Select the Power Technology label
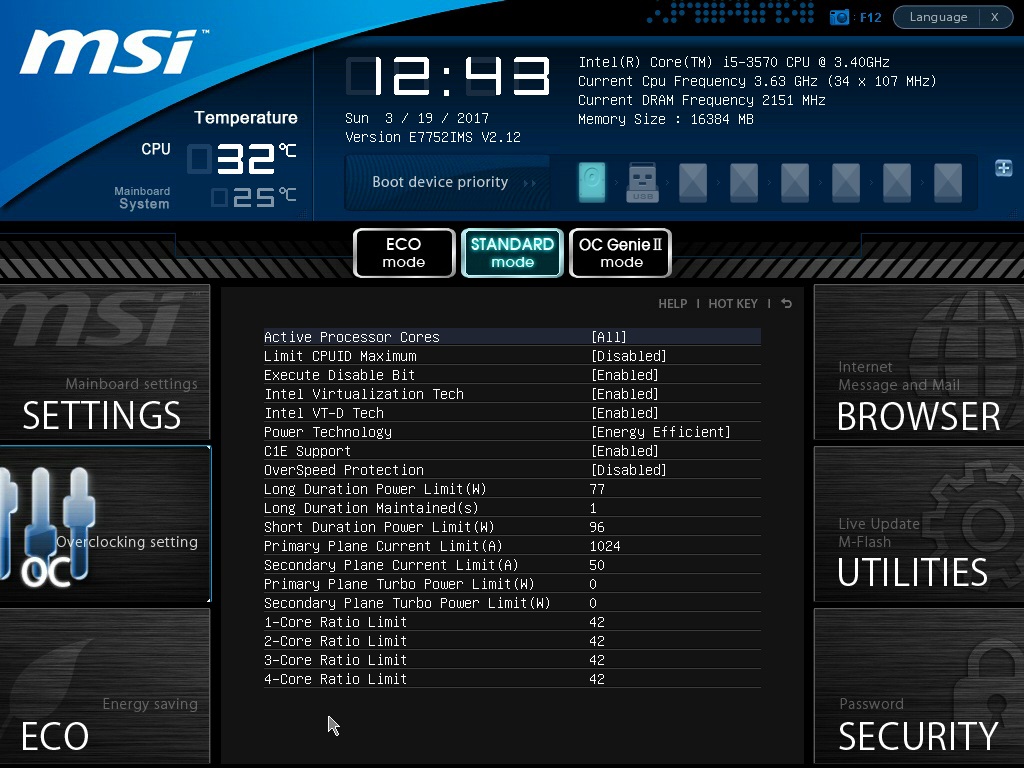1024x768 pixels. click(328, 432)
